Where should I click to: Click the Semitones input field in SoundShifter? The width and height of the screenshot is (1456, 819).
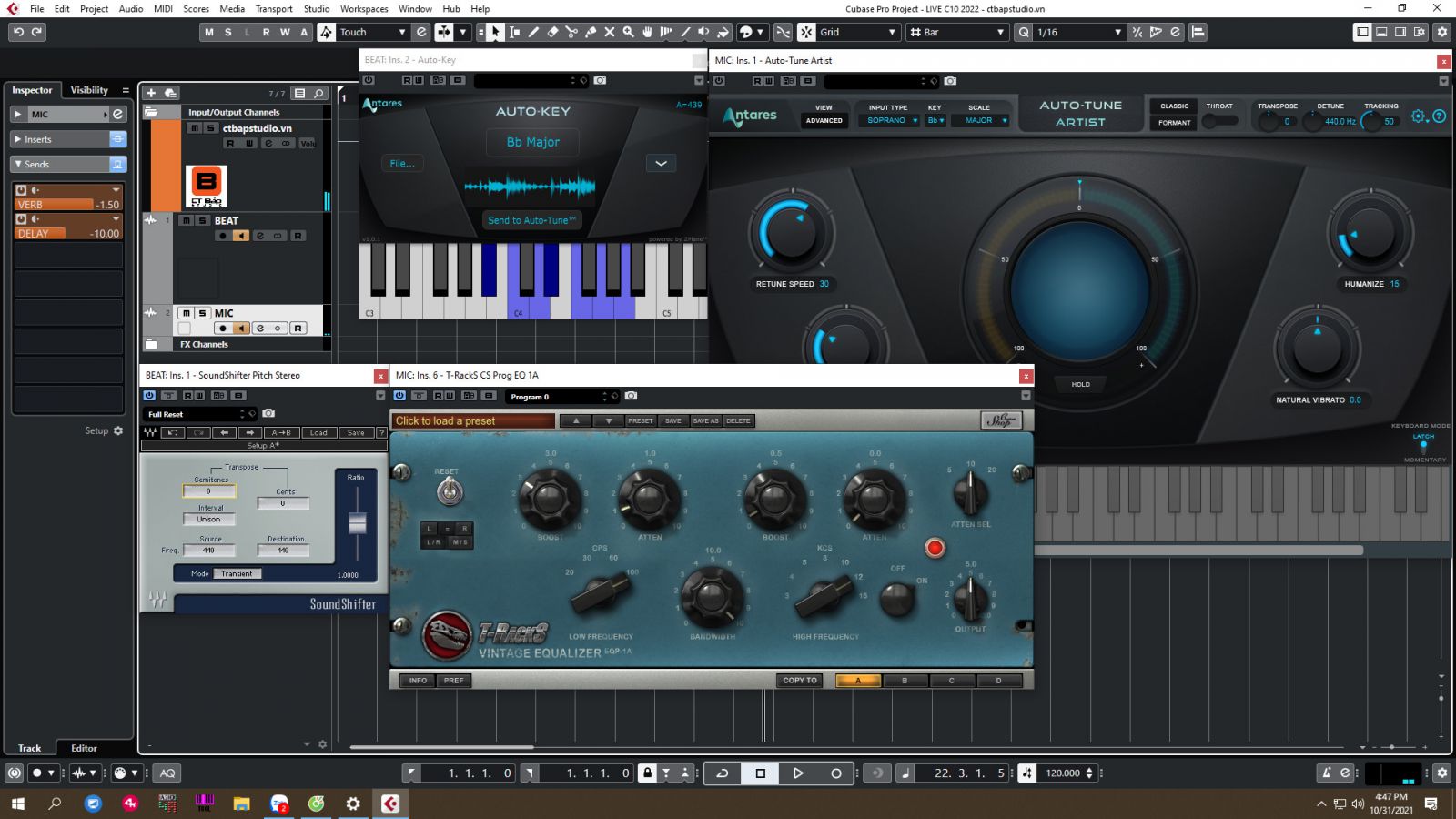click(x=209, y=491)
